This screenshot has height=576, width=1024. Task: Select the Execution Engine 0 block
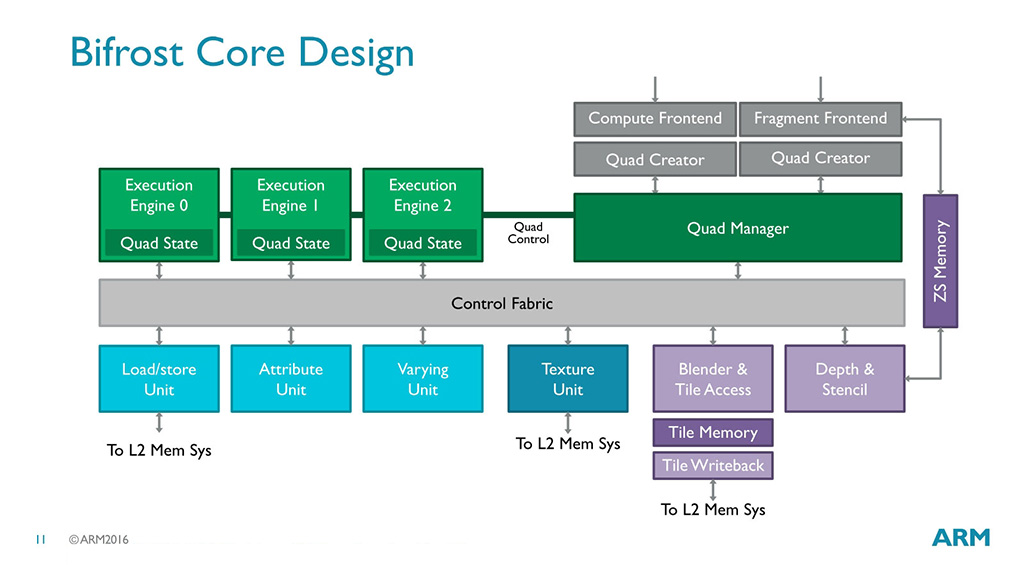[159, 215]
